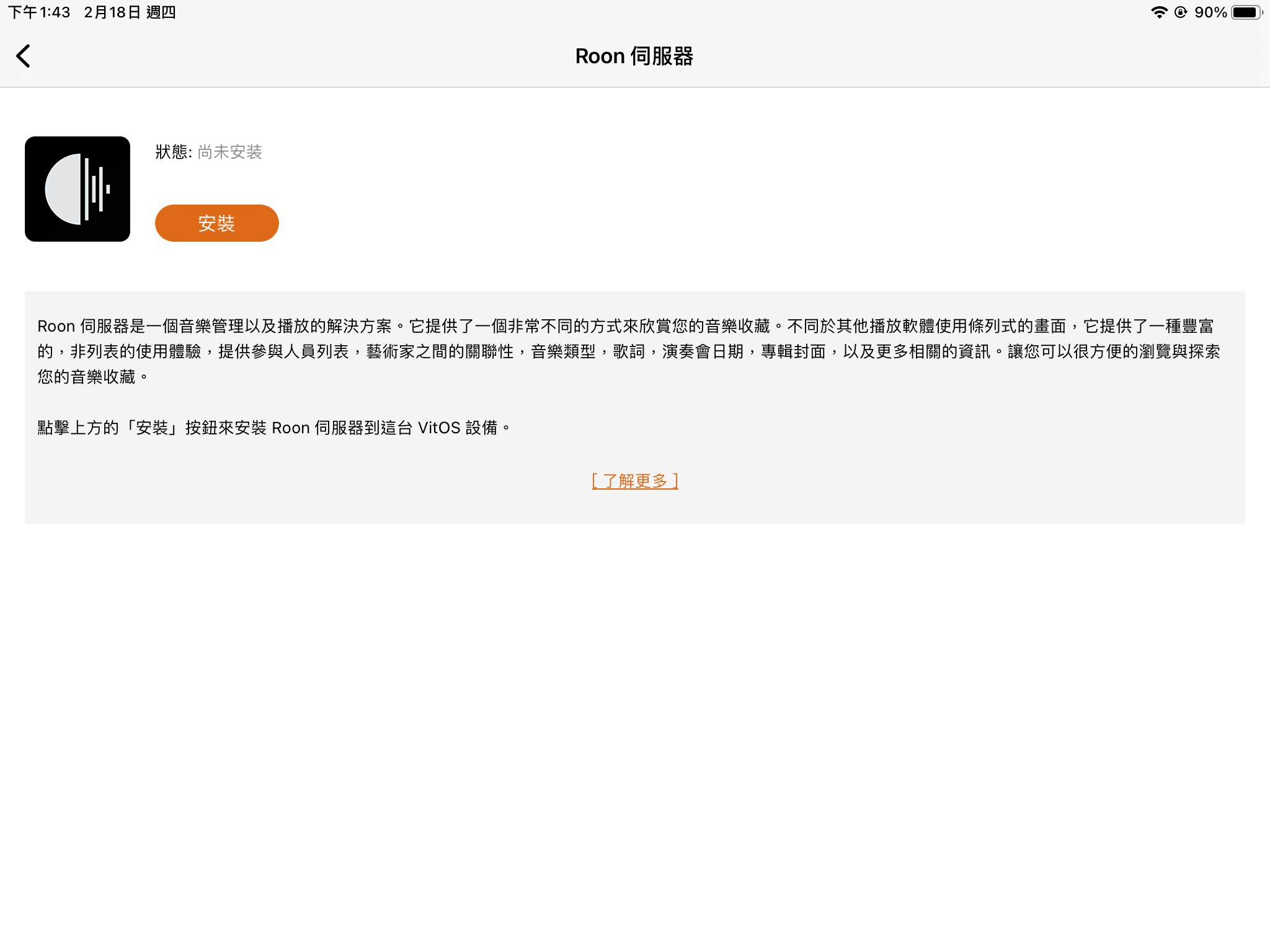Screen dimensions: 1270x952
Task: Tap the Roon server app logo
Action: 78,189
